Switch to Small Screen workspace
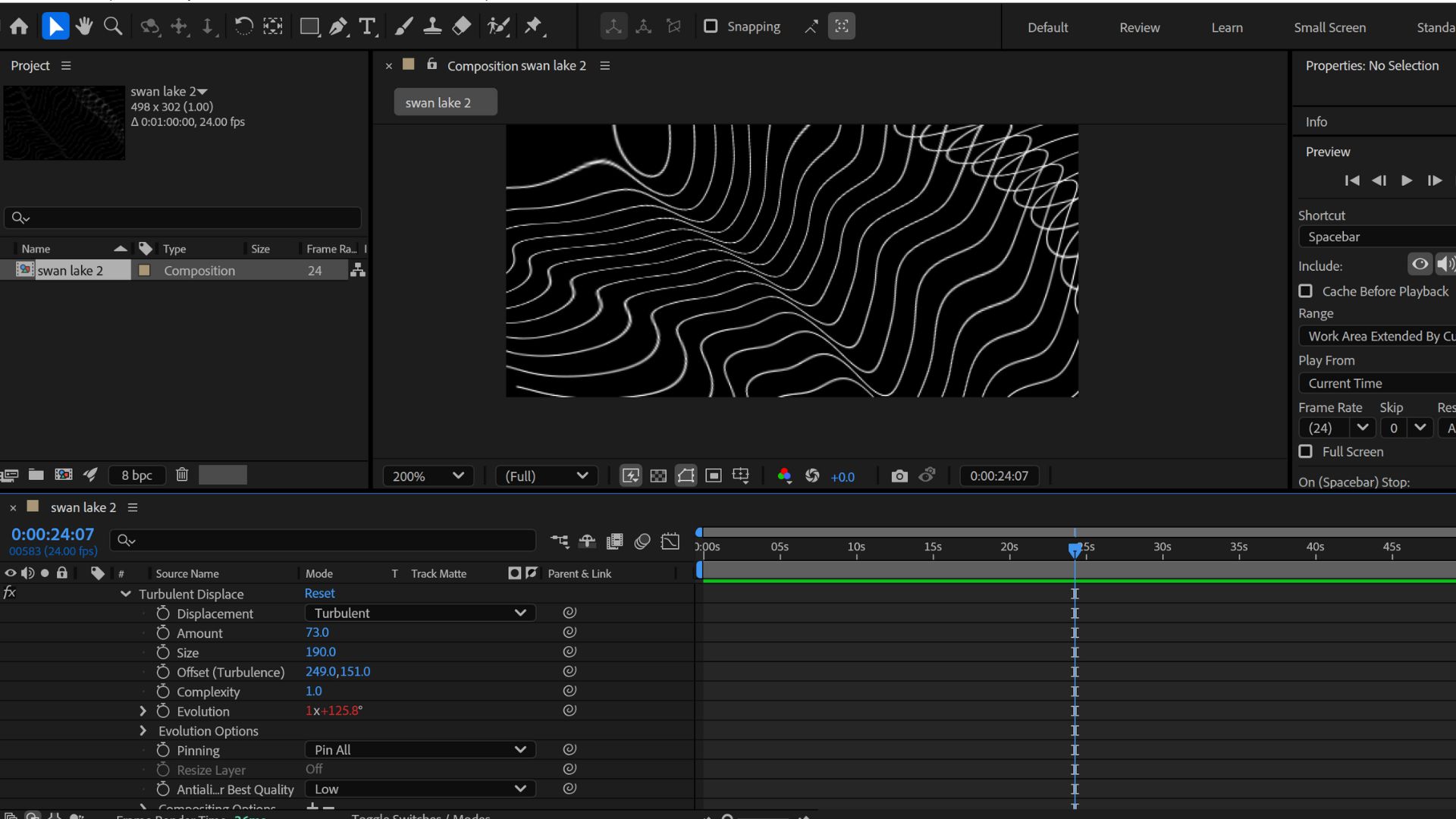 point(1329,27)
